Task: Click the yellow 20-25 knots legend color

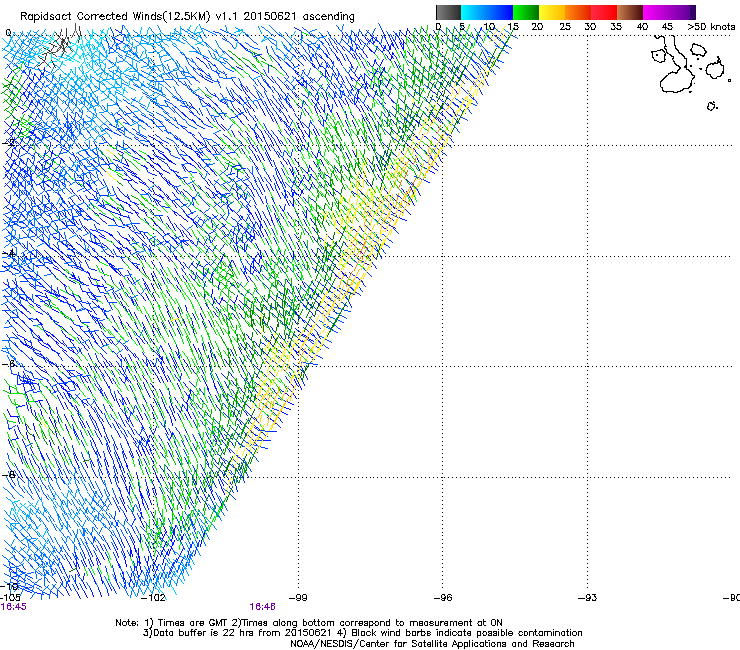Action: pyautogui.click(x=552, y=12)
